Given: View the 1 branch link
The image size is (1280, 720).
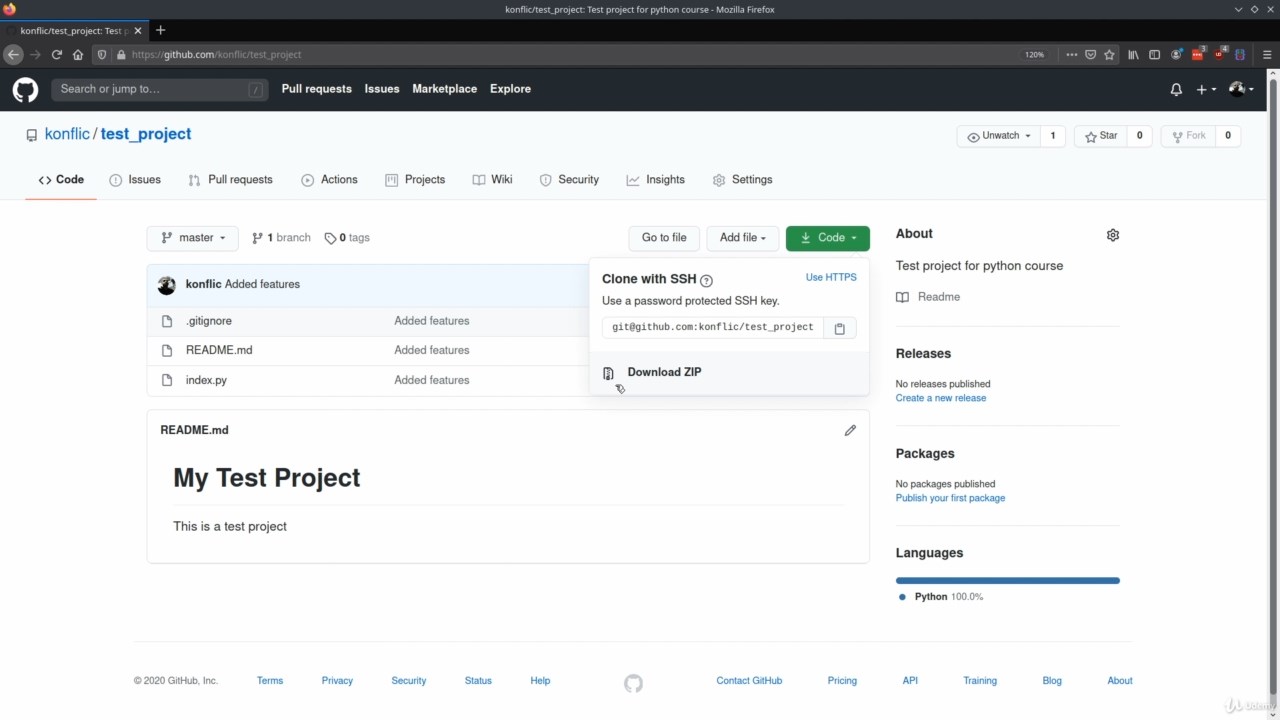Looking at the screenshot, I should tap(281, 238).
